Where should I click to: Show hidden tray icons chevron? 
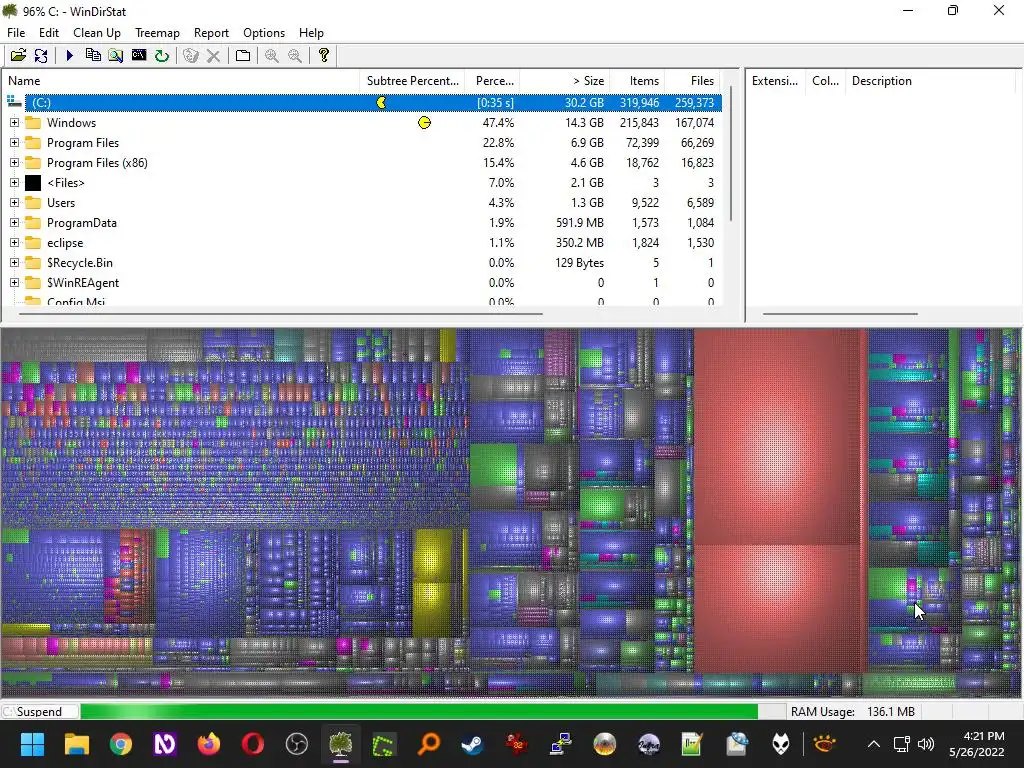(873, 744)
